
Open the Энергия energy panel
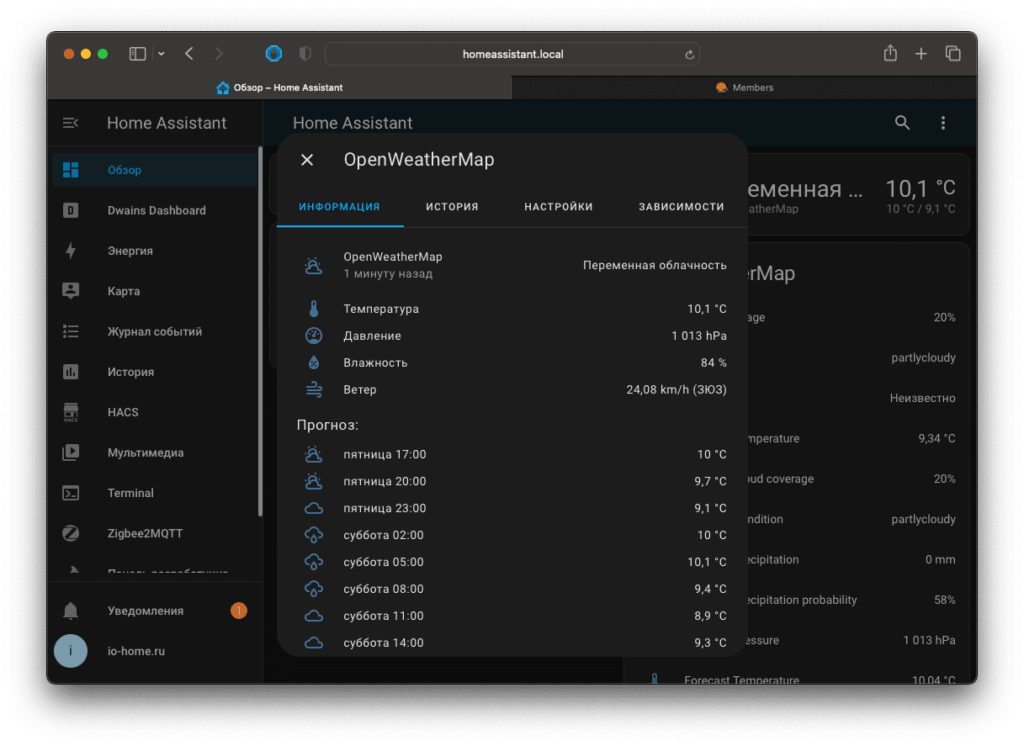[x=155, y=251]
